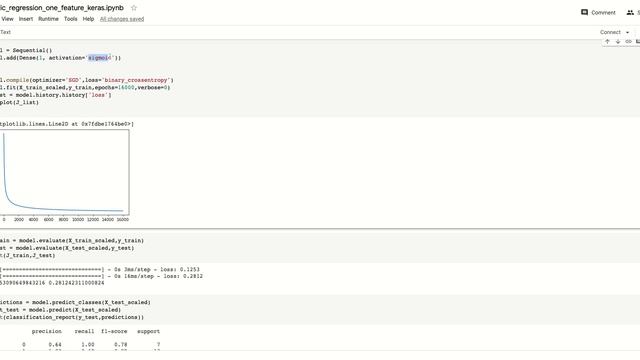
Task: Open the Help menu
Action: (88, 19)
